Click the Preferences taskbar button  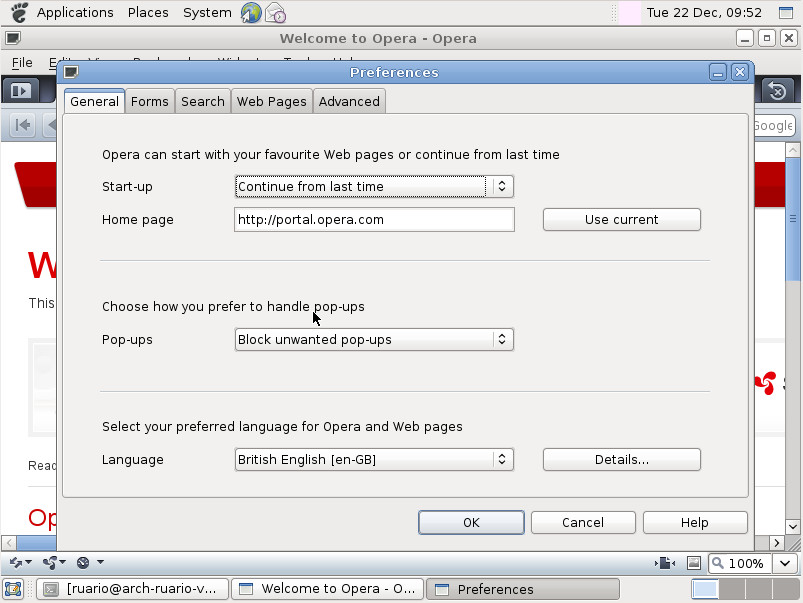(x=523, y=589)
